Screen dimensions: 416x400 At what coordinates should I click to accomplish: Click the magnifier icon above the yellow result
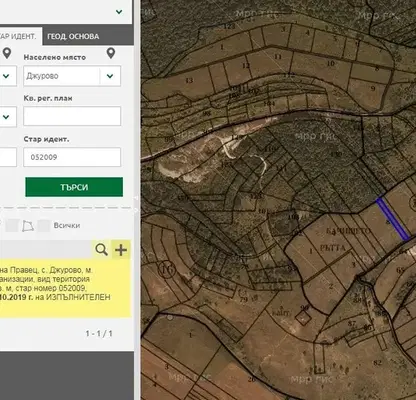(x=101, y=249)
